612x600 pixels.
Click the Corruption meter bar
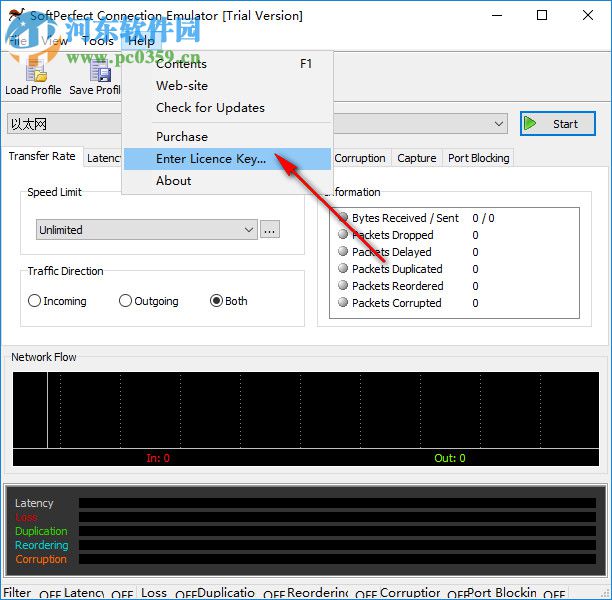point(337,559)
